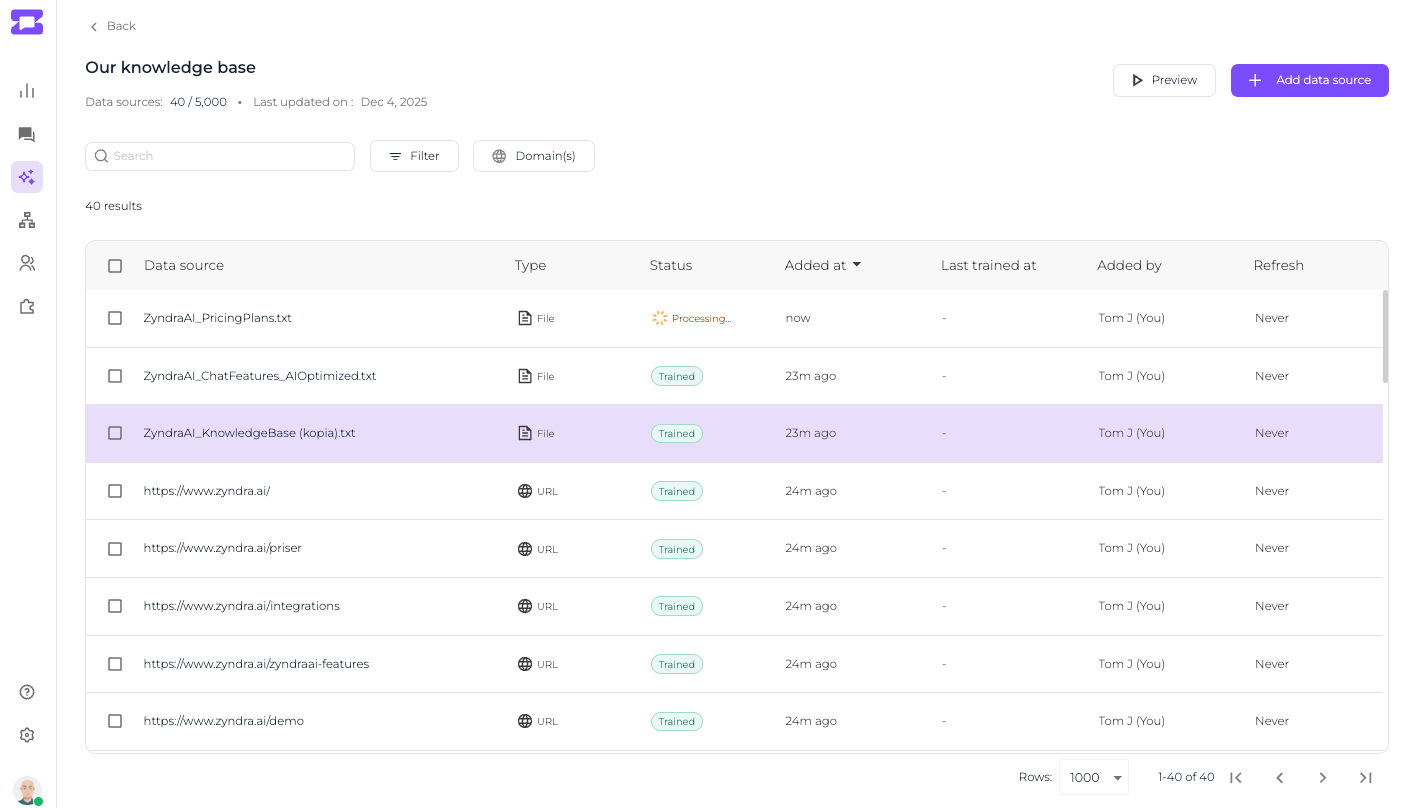The image size is (1413, 808).
Task: Click the Status column header
Action: pos(671,265)
